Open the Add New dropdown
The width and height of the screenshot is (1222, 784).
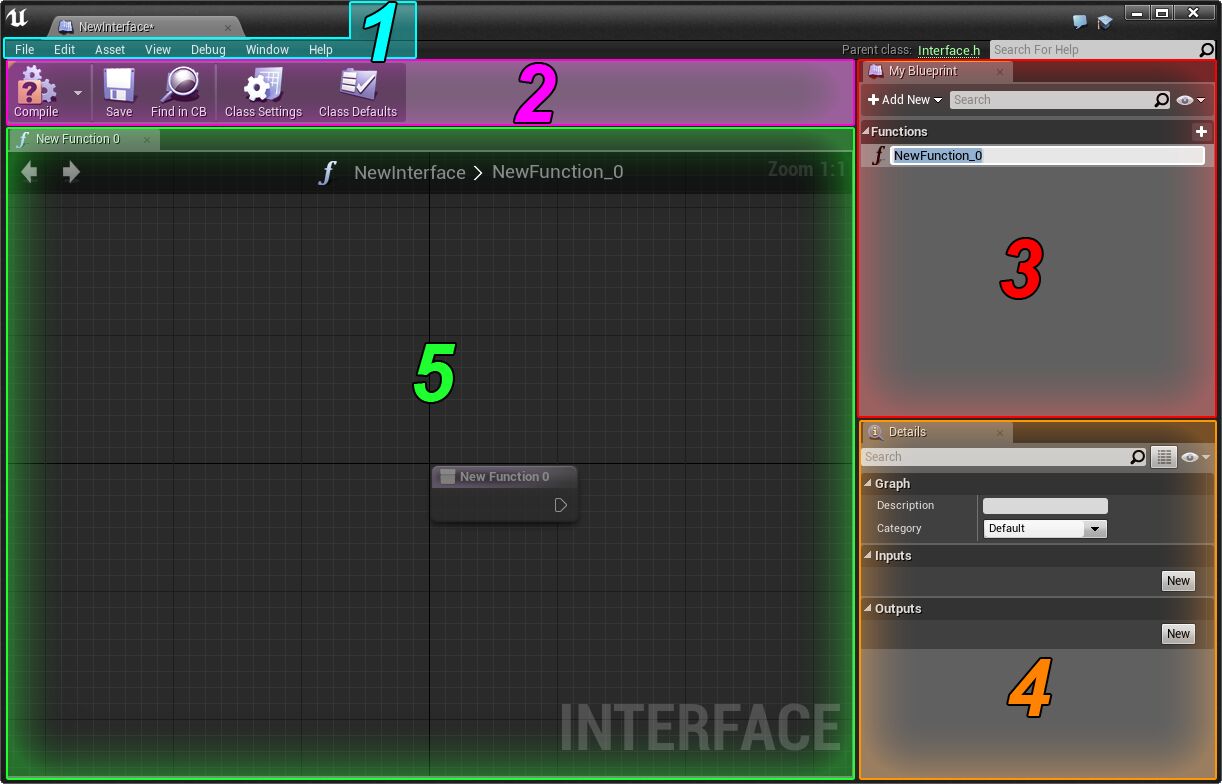(x=902, y=99)
